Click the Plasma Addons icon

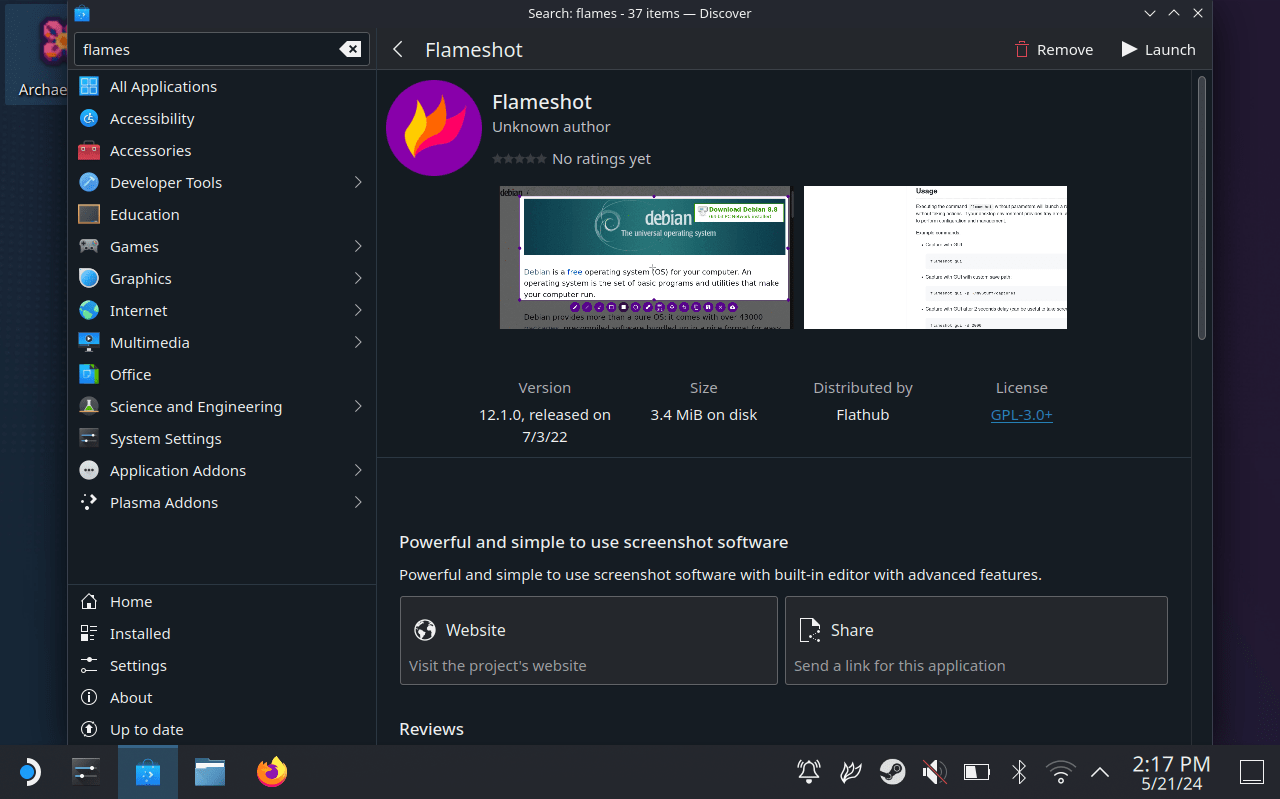click(x=89, y=502)
